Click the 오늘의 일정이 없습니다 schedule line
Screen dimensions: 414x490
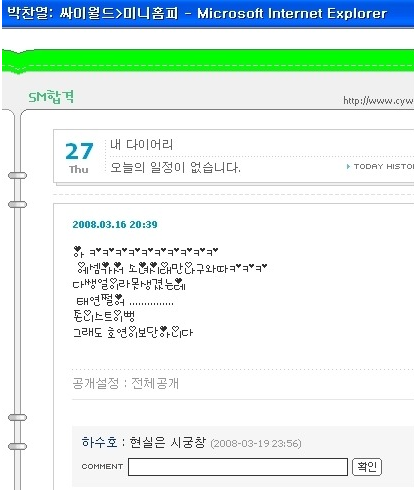click(175, 167)
